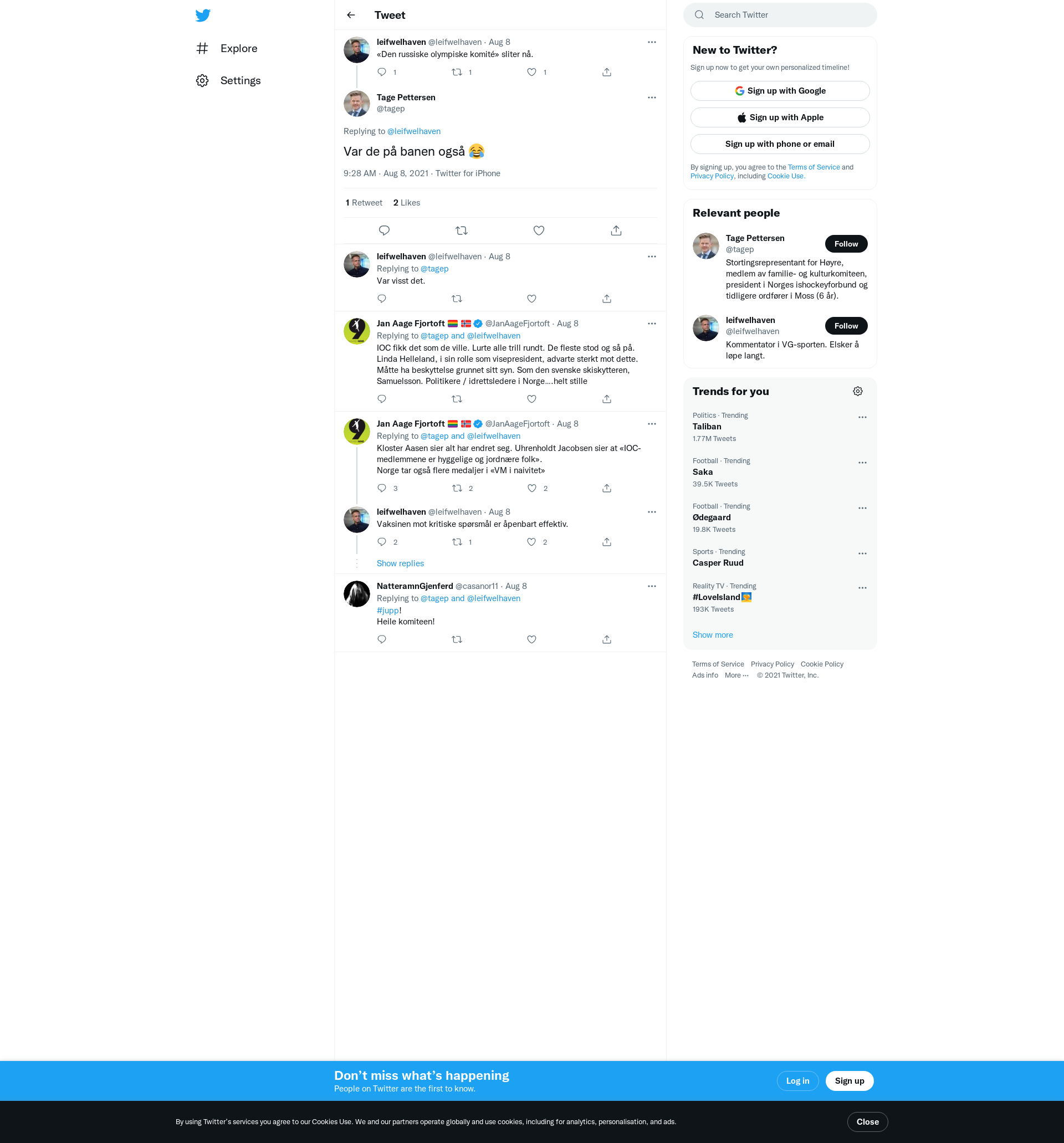The image size is (1064, 1143).
Task: Open @leifwelhaven link in 'Replying to'
Action: tap(413, 131)
